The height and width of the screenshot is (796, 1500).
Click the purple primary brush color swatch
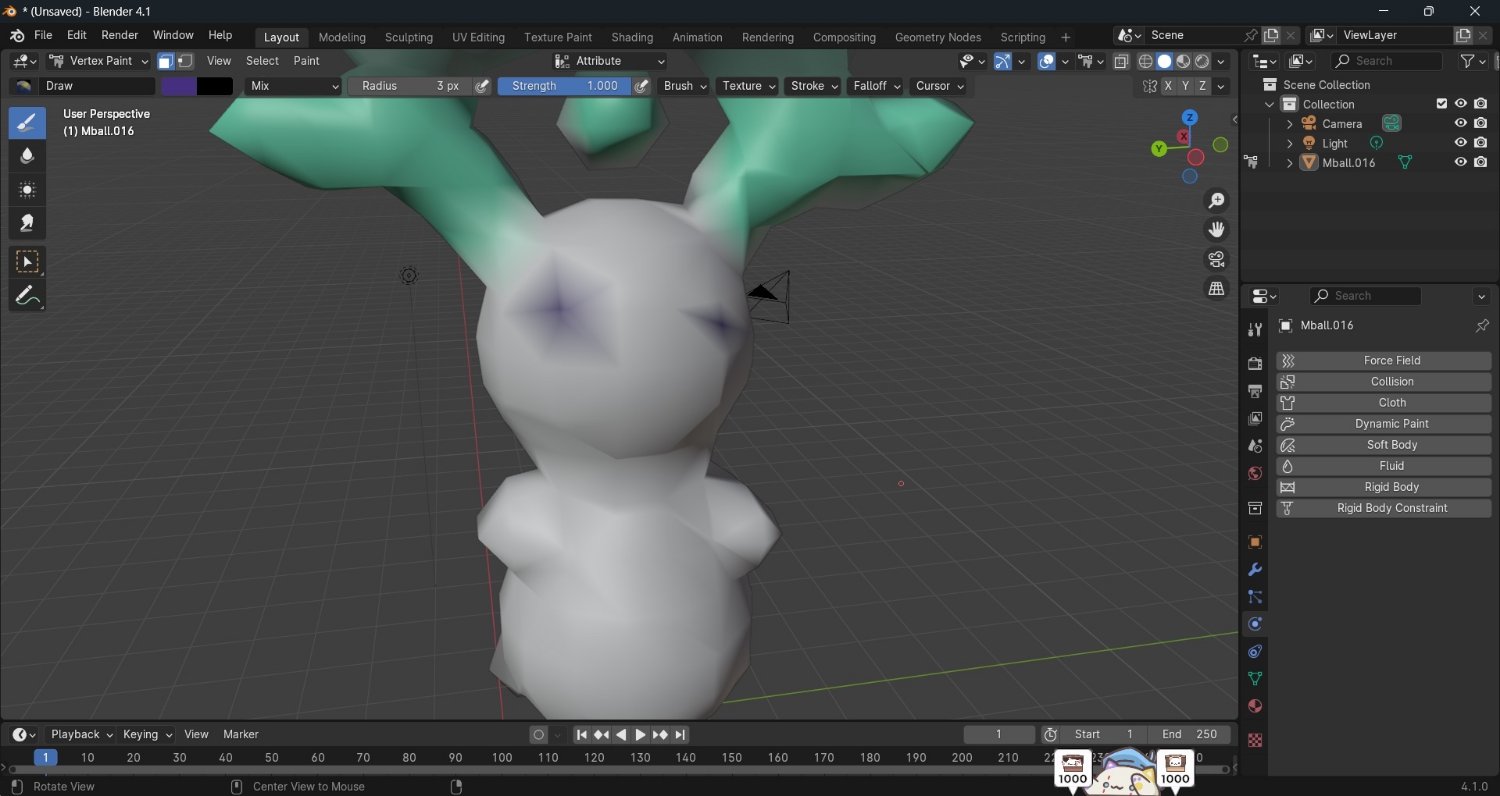pos(179,86)
